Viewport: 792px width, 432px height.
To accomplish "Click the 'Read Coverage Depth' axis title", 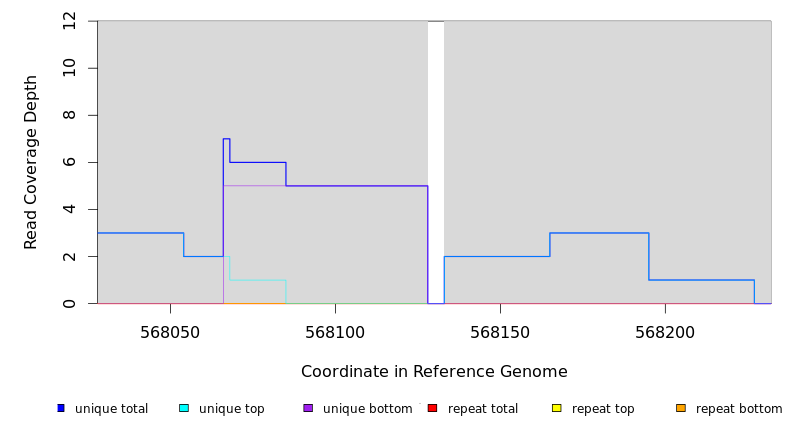I will click(31, 162).
